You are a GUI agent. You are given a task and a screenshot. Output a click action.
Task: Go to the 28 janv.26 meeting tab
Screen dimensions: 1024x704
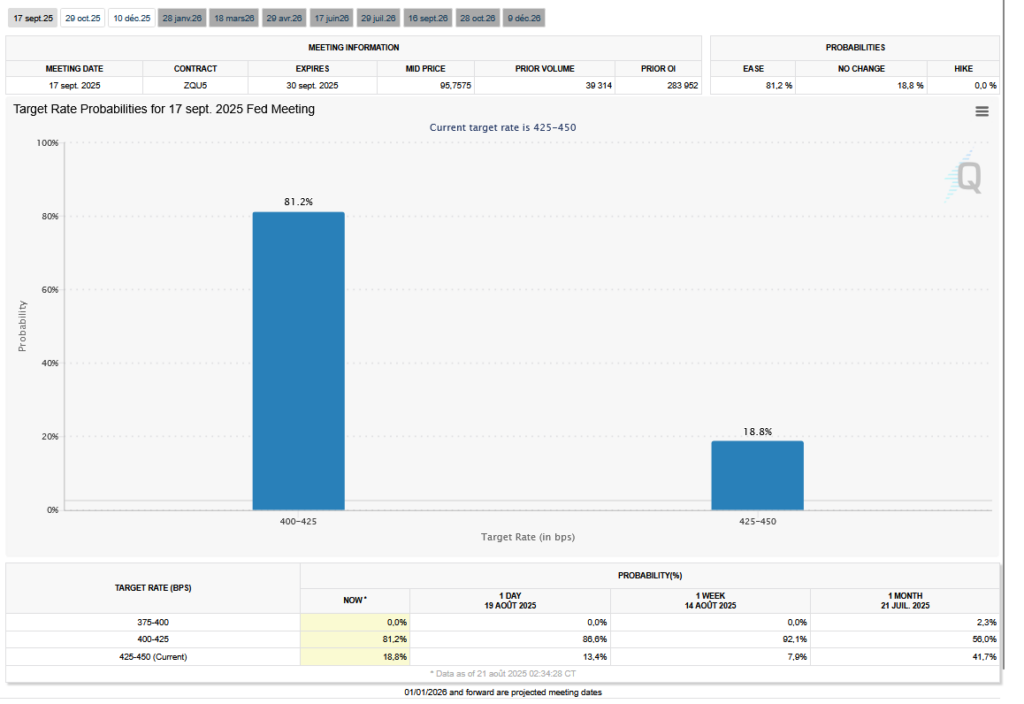[x=182, y=18]
